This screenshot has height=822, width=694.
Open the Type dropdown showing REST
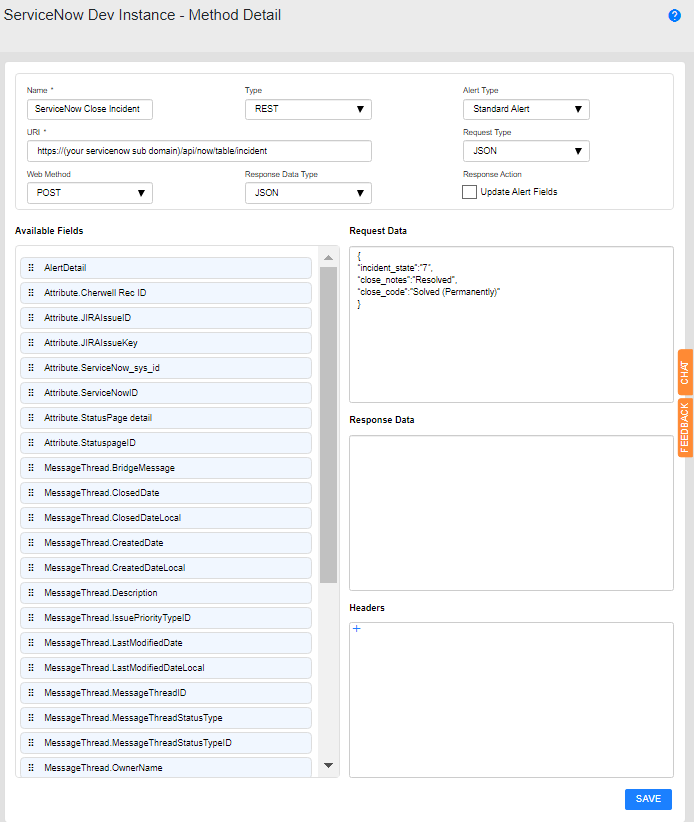click(x=308, y=109)
